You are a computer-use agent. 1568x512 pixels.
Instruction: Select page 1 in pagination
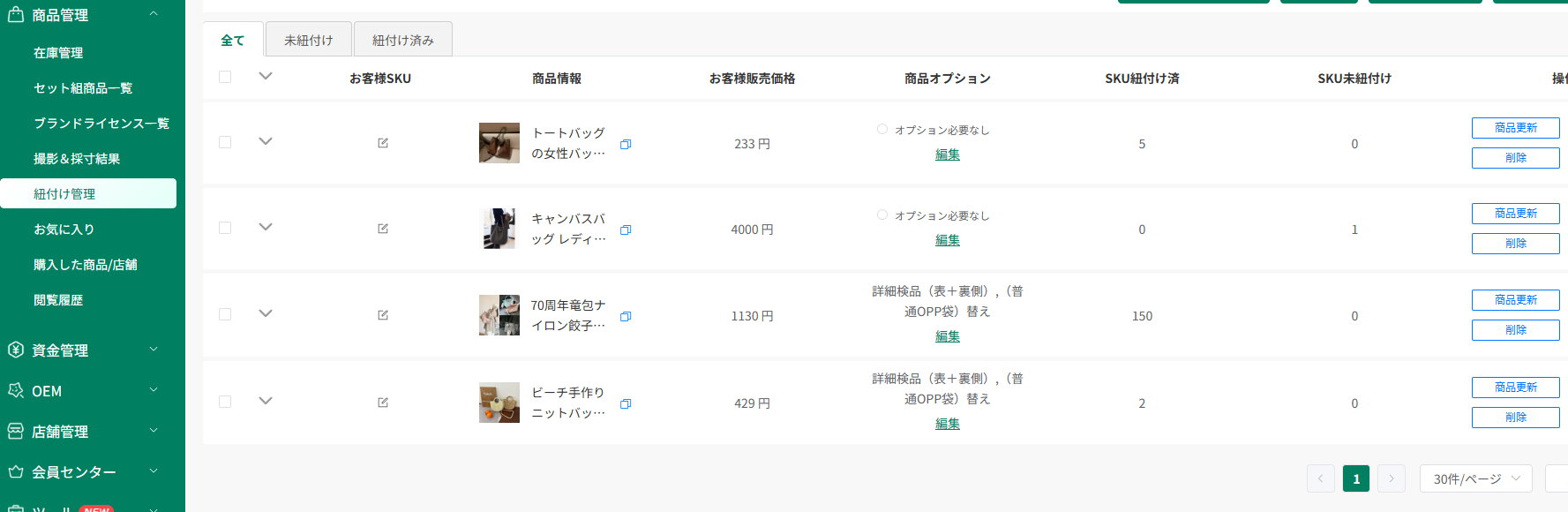pos(1356,478)
